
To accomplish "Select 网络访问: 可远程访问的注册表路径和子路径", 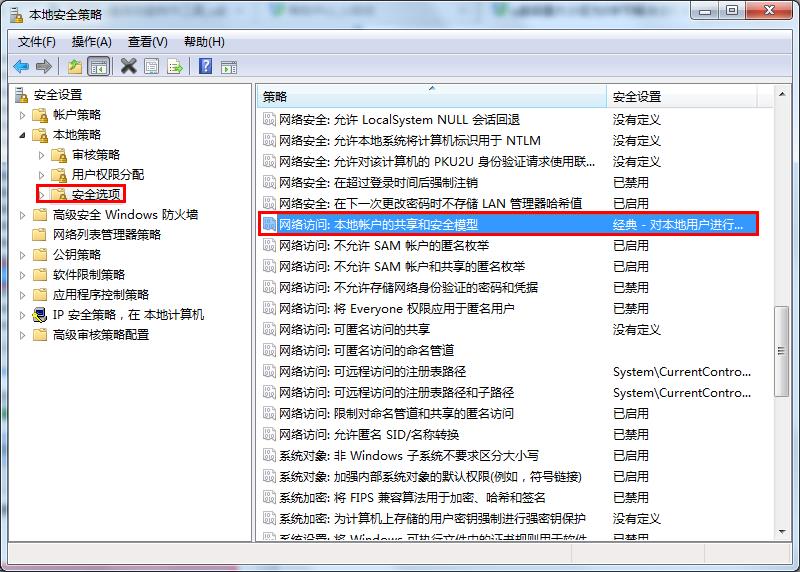I will pos(396,392).
